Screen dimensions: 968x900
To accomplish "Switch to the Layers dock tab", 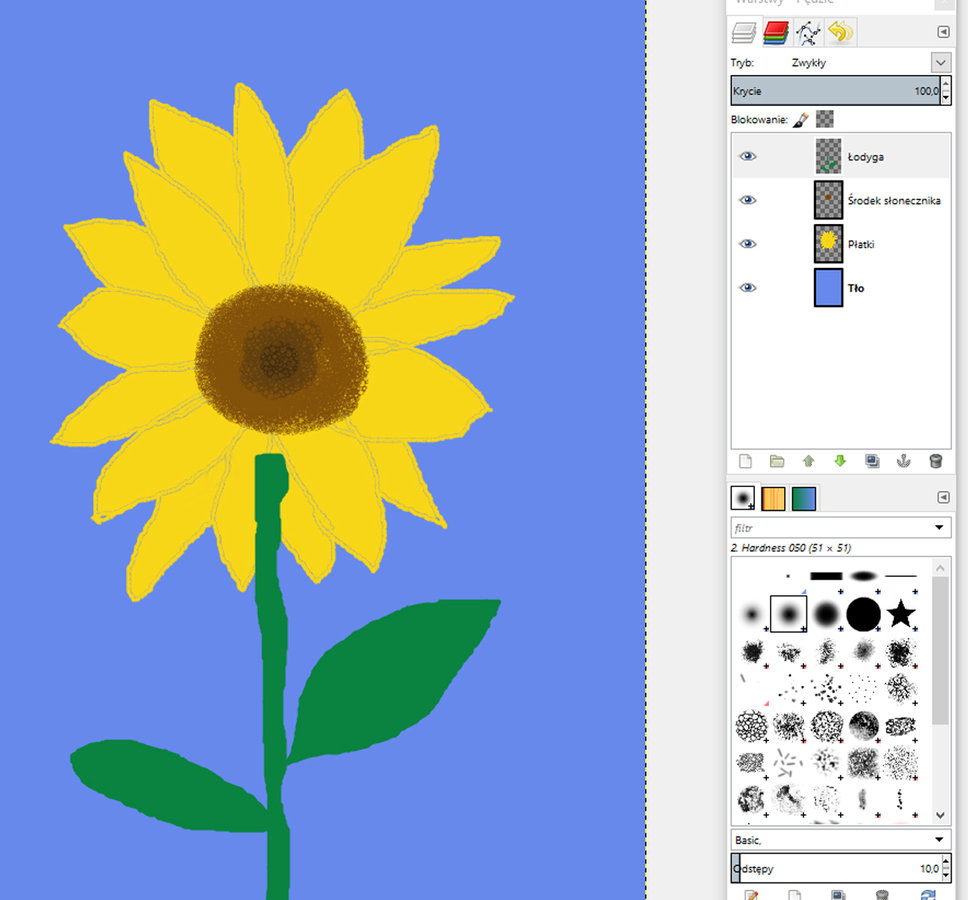I will [744, 32].
